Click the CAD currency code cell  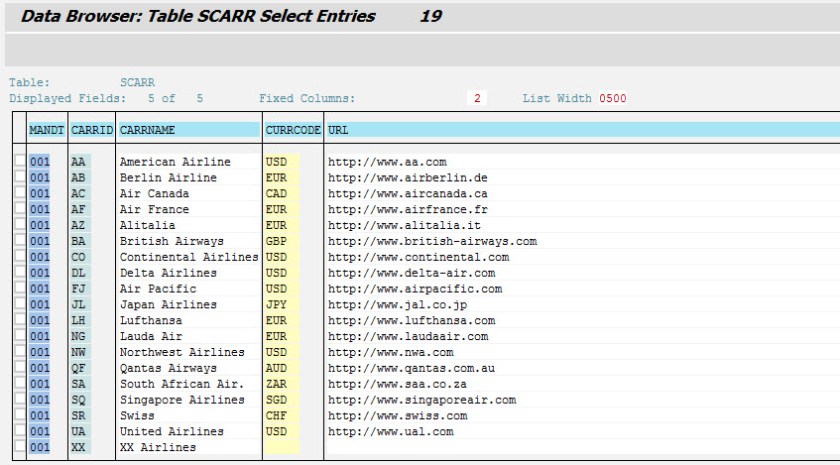[x=282, y=193]
